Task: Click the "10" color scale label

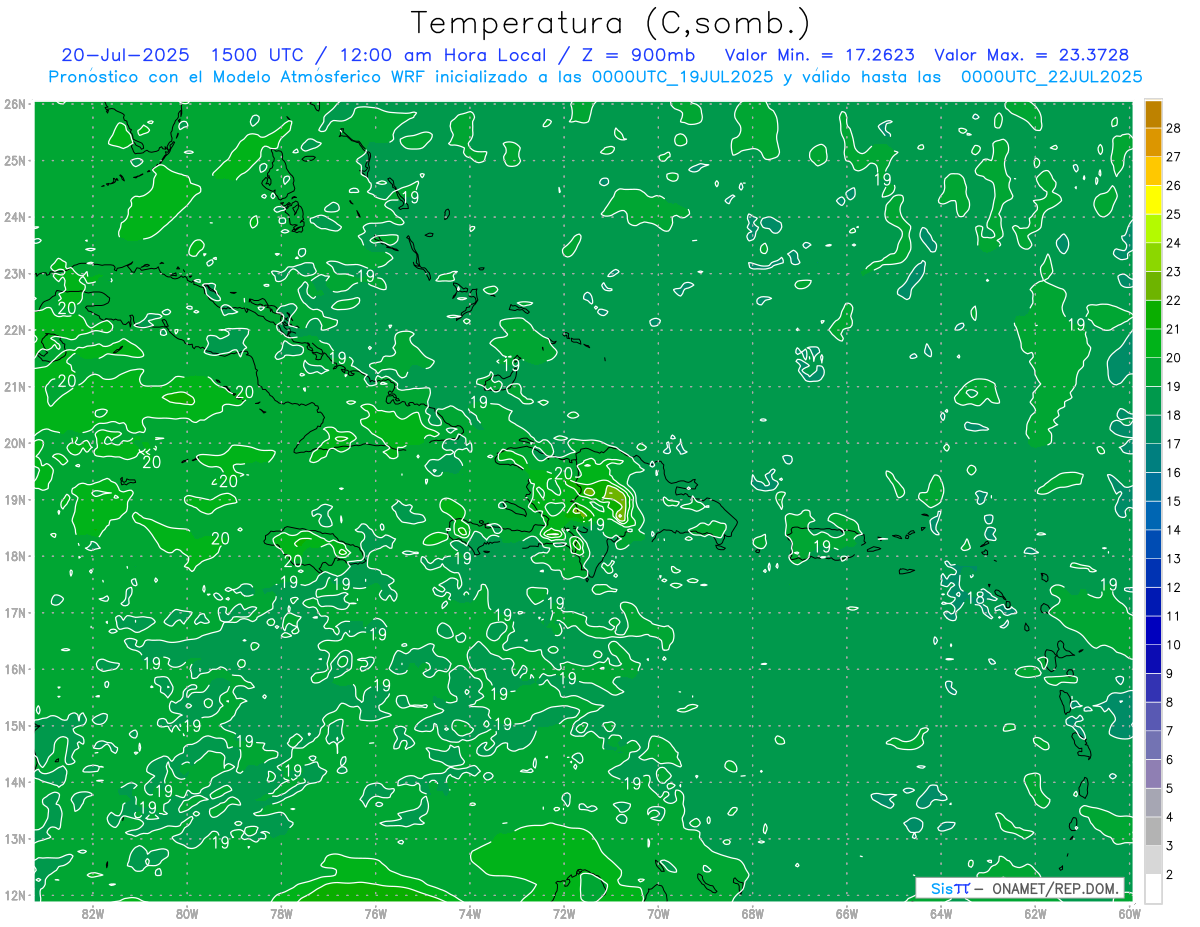Action: 1174,645
